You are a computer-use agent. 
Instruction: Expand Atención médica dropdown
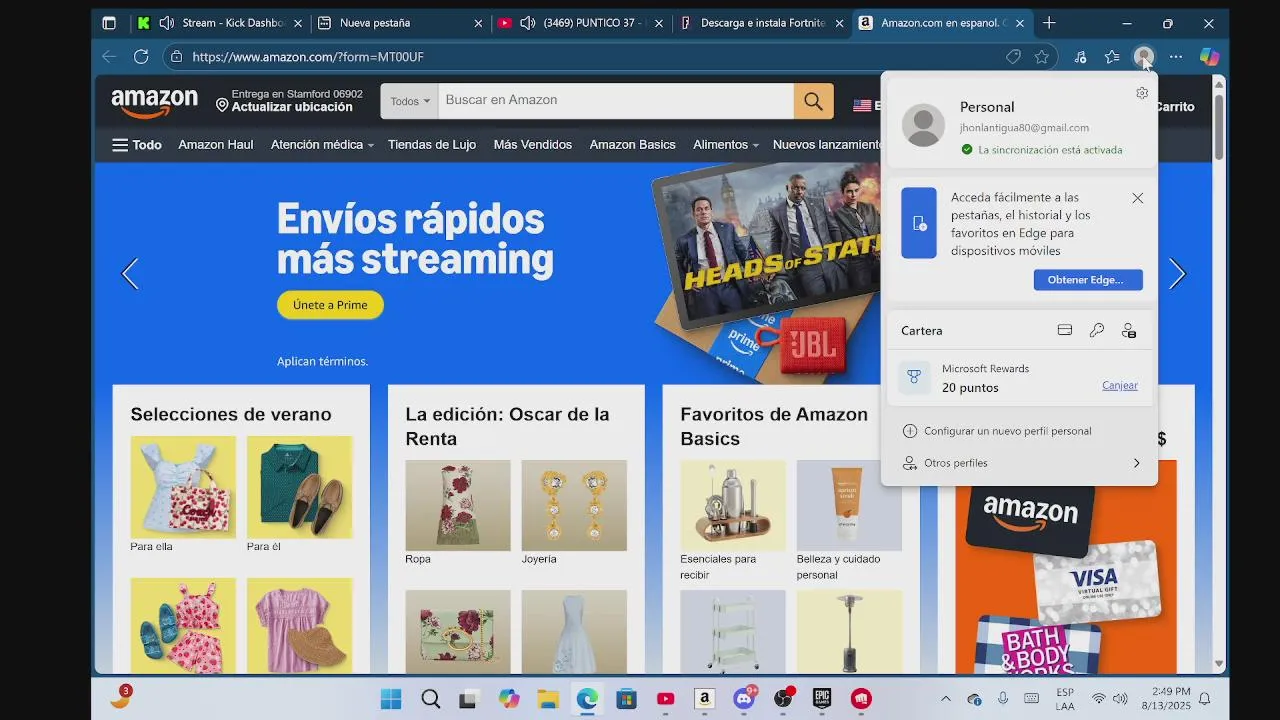321,145
